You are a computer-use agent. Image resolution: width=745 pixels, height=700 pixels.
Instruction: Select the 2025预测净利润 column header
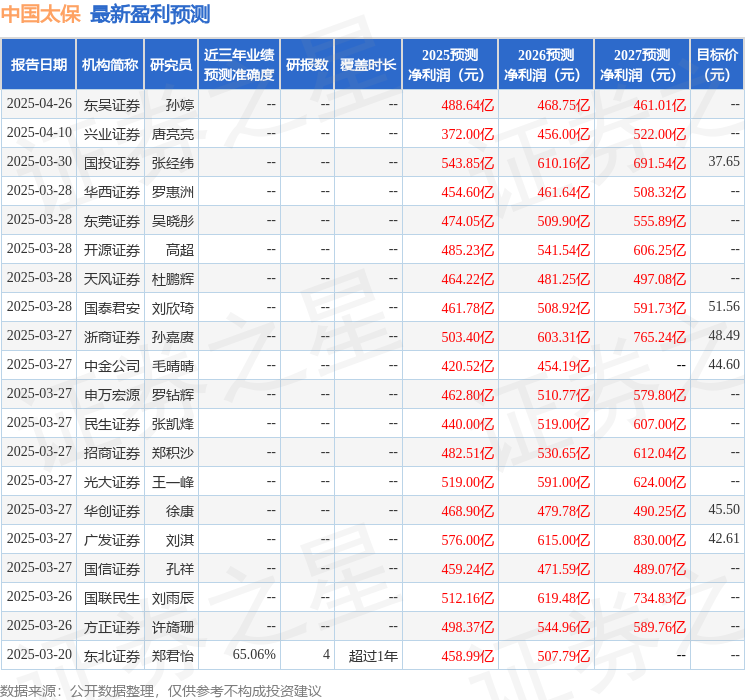point(450,65)
